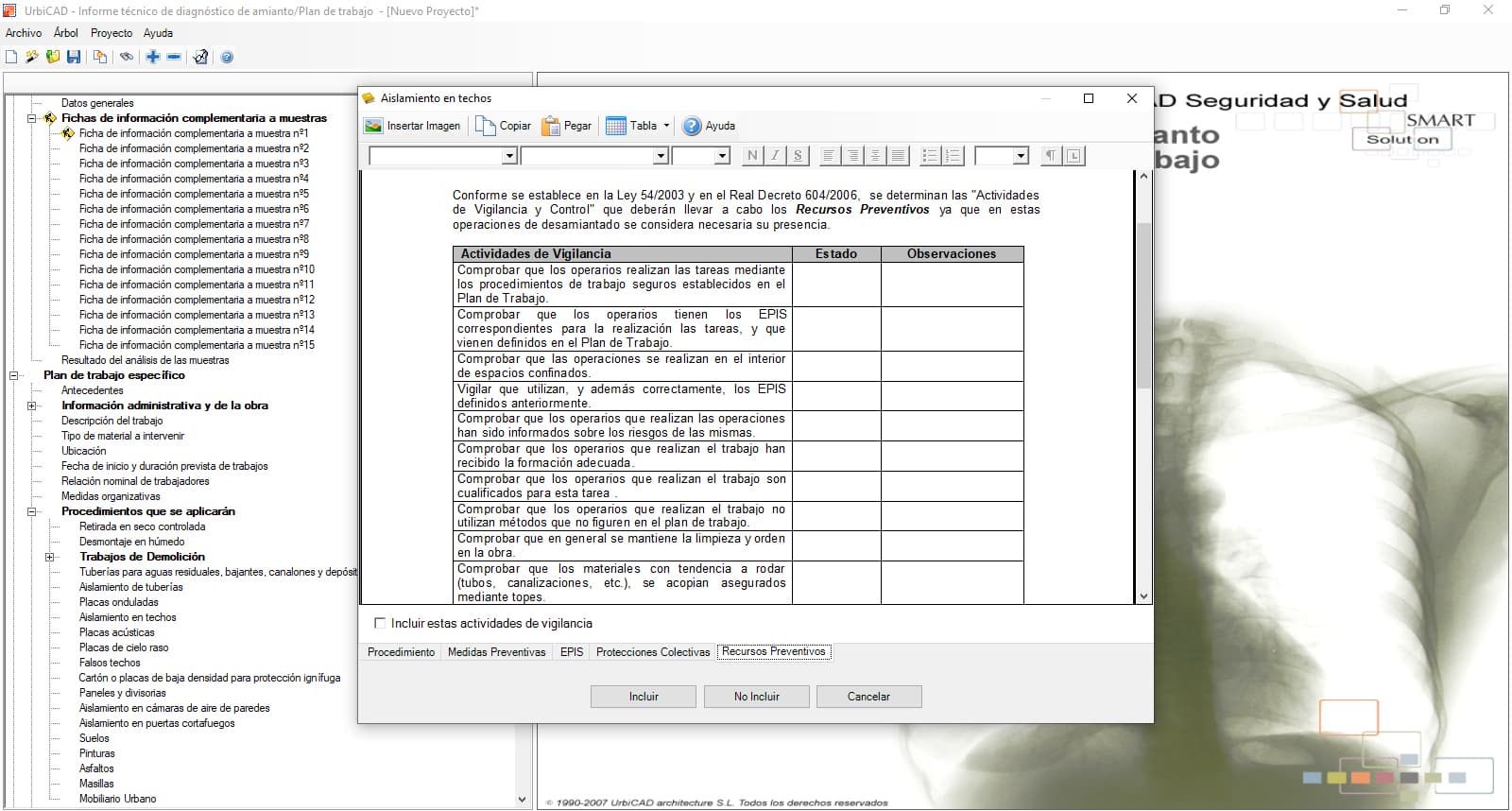This screenshot has height=811, width=1512.
Task: Click Pegar in the editor toolbar
Action: [567, 126]
